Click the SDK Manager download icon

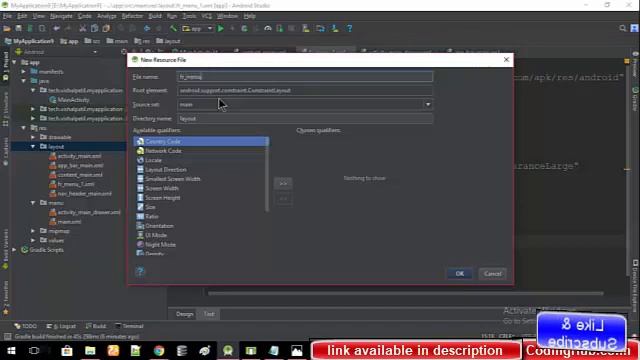pyautogui.click(x=335, y=29)
